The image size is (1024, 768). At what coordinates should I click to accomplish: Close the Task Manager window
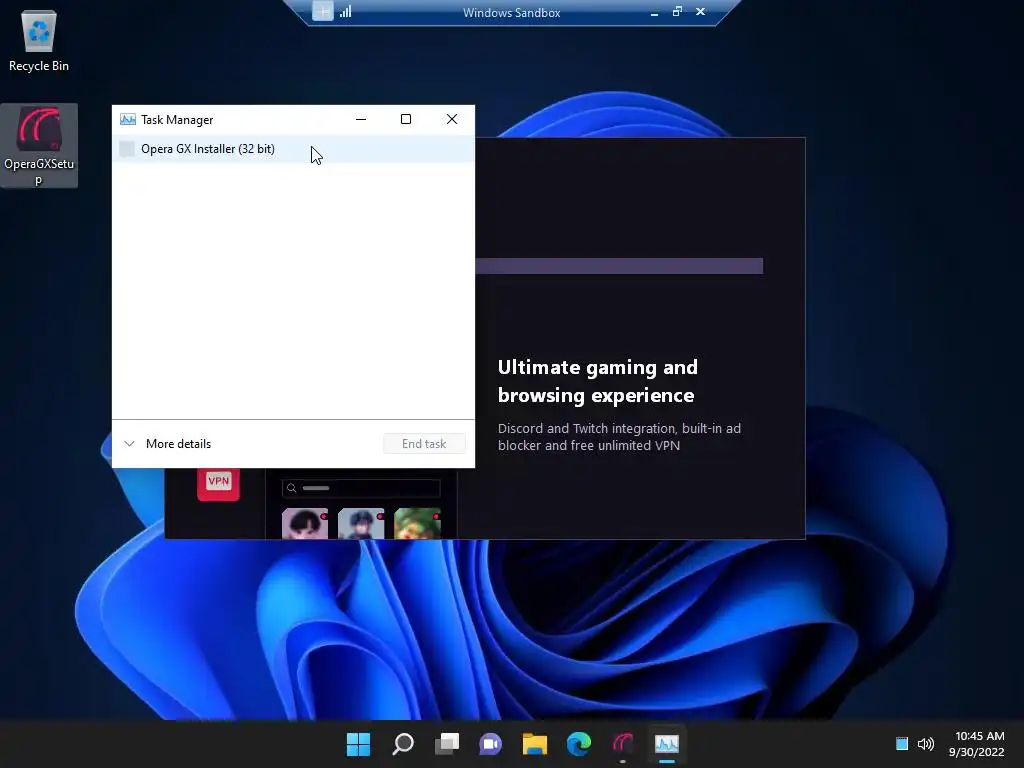452,120
